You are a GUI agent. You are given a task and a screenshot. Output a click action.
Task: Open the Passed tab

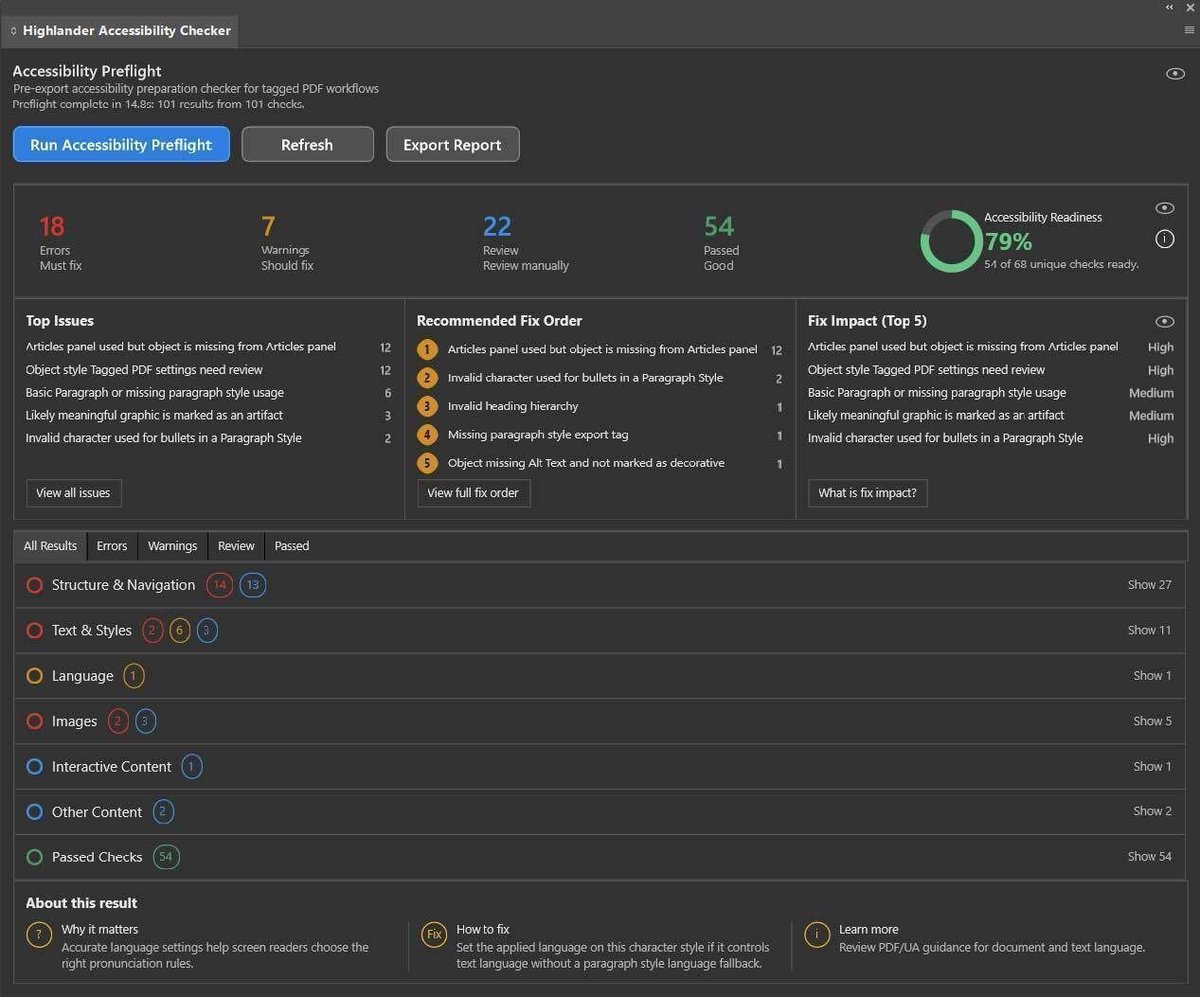click(292, 546)
